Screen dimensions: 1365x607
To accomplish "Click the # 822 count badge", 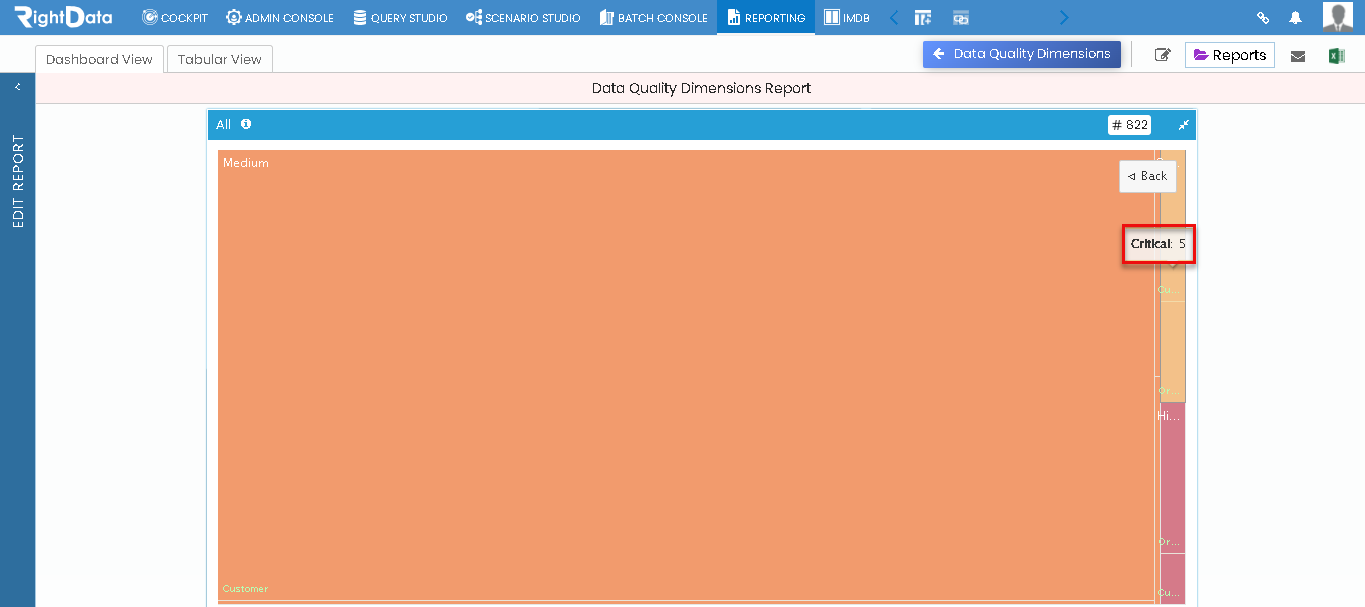I will pos(1129,125).
